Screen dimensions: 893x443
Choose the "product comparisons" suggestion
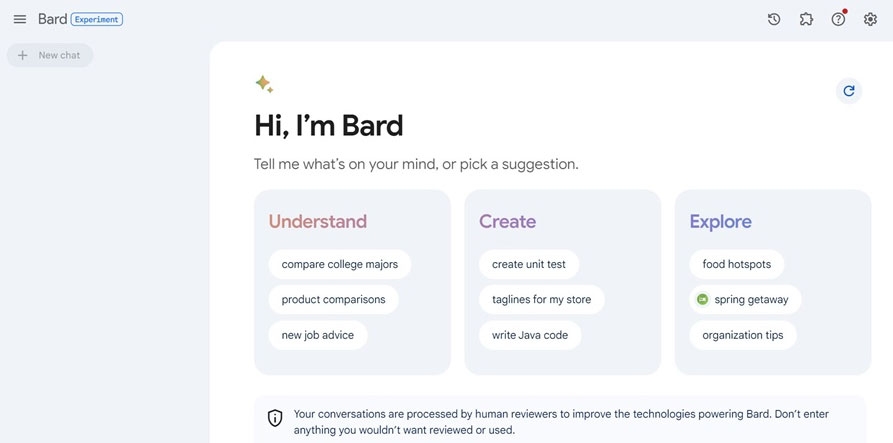(x=333, y=299)
